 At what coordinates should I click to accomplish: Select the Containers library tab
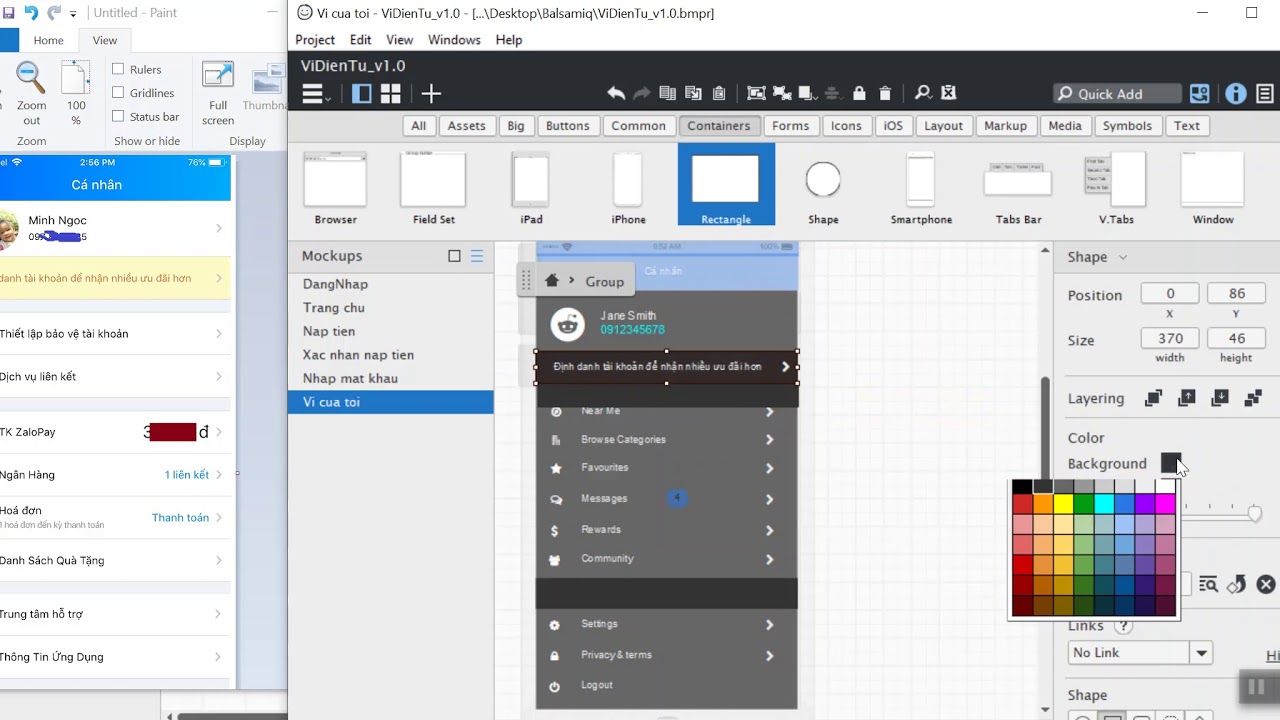point(718,126)
